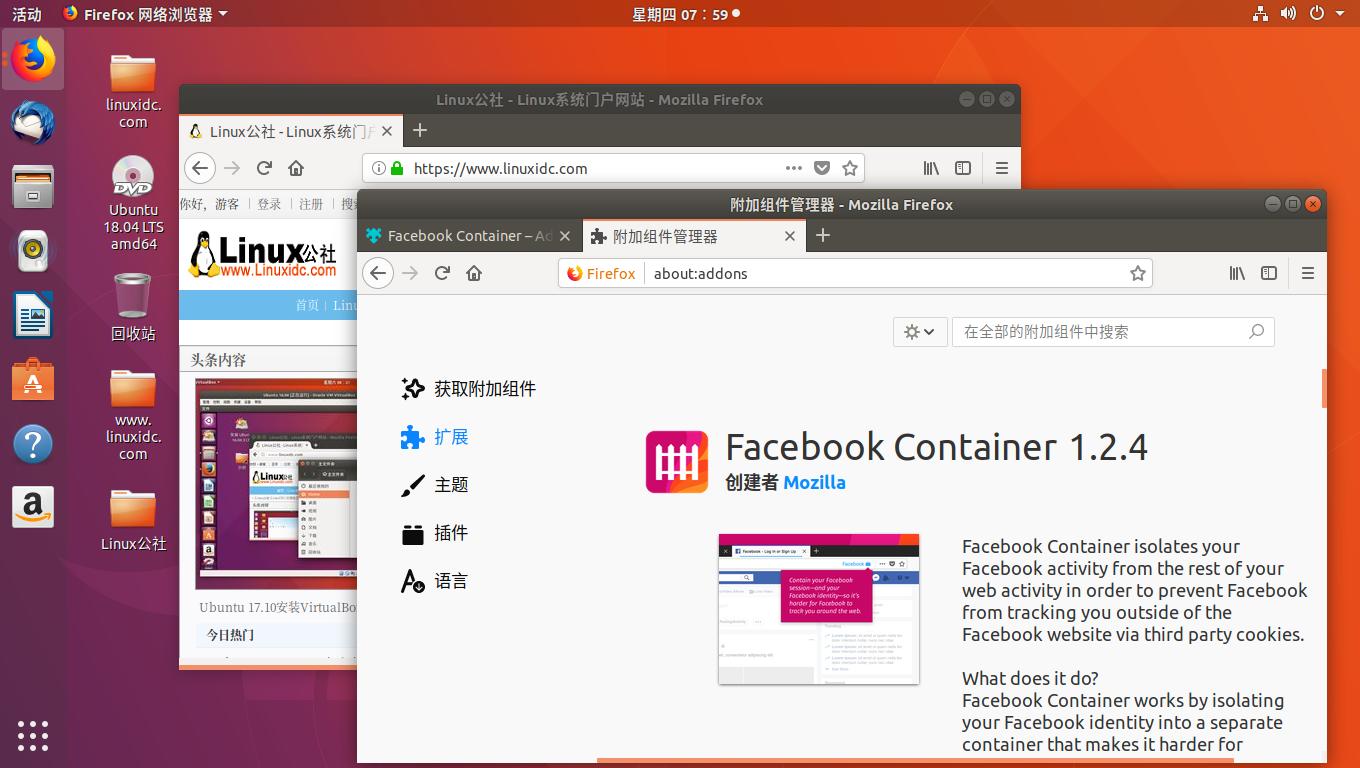Save to Pocket icon in linuxidc address bar
The height and width of the screenshot is (768, 1360).
822,168
